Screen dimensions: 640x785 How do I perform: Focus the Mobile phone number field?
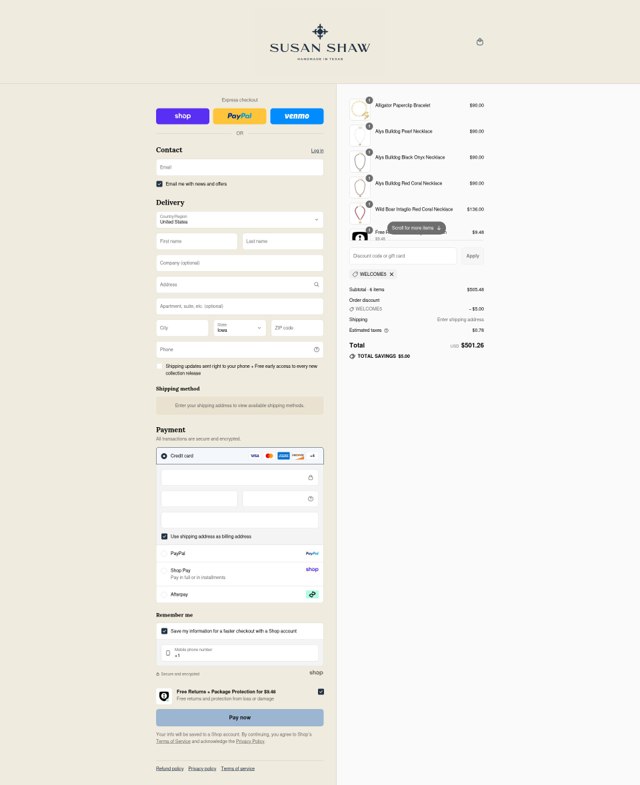pyautogui.click(x=240, y=653)
